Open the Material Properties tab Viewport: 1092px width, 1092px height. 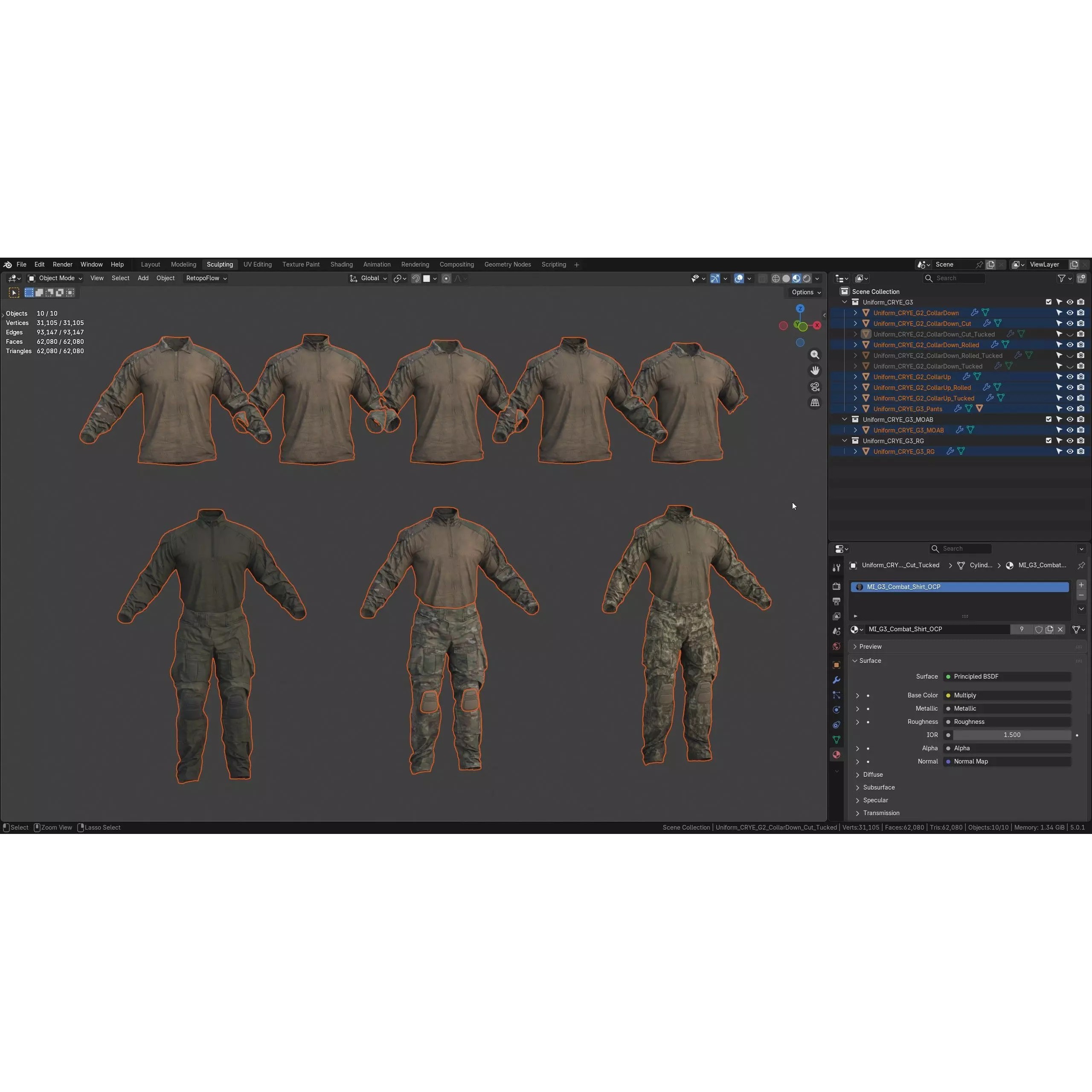pos(836,755)
